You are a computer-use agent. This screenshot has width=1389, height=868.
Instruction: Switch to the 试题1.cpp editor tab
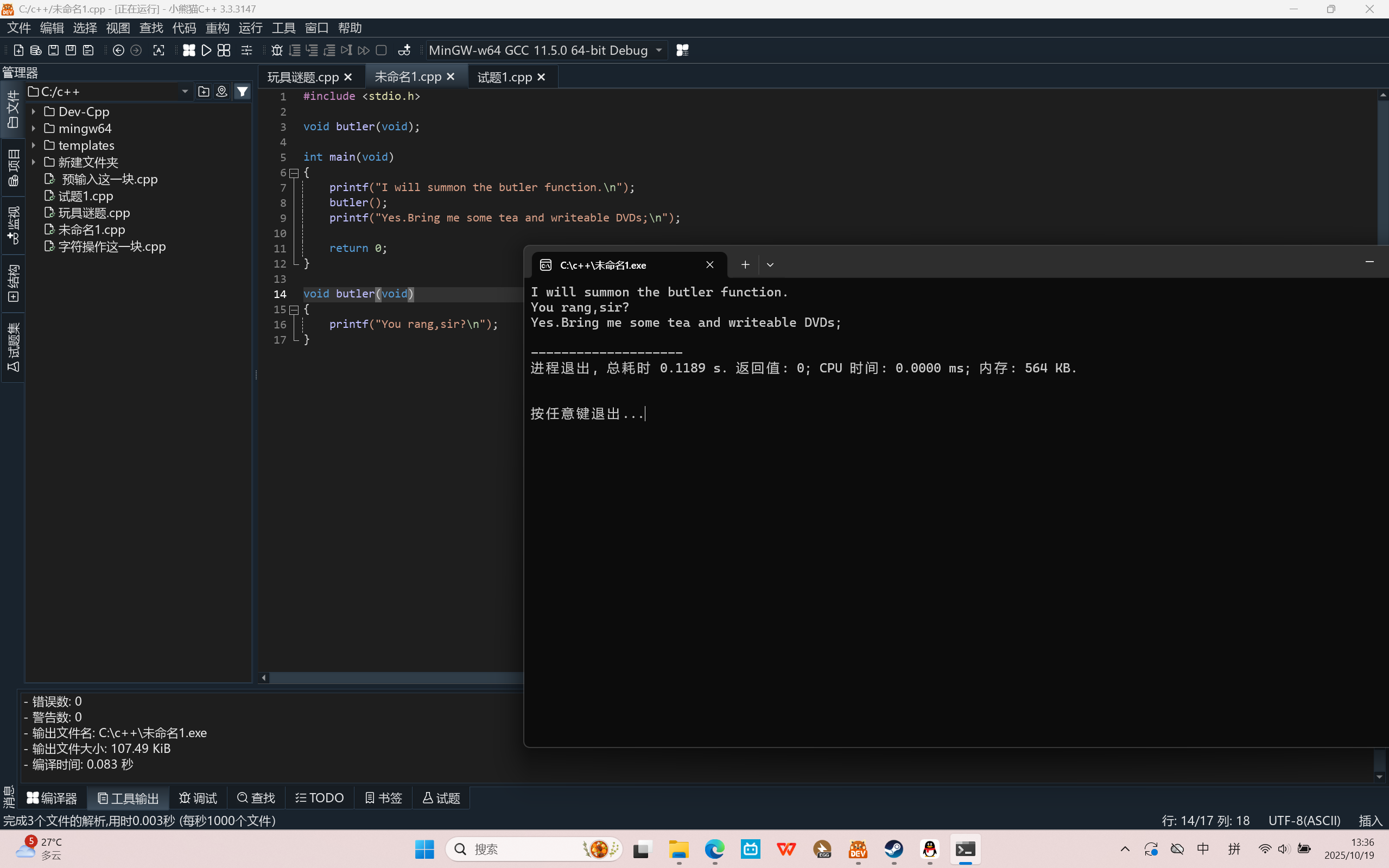coord(504,77)
